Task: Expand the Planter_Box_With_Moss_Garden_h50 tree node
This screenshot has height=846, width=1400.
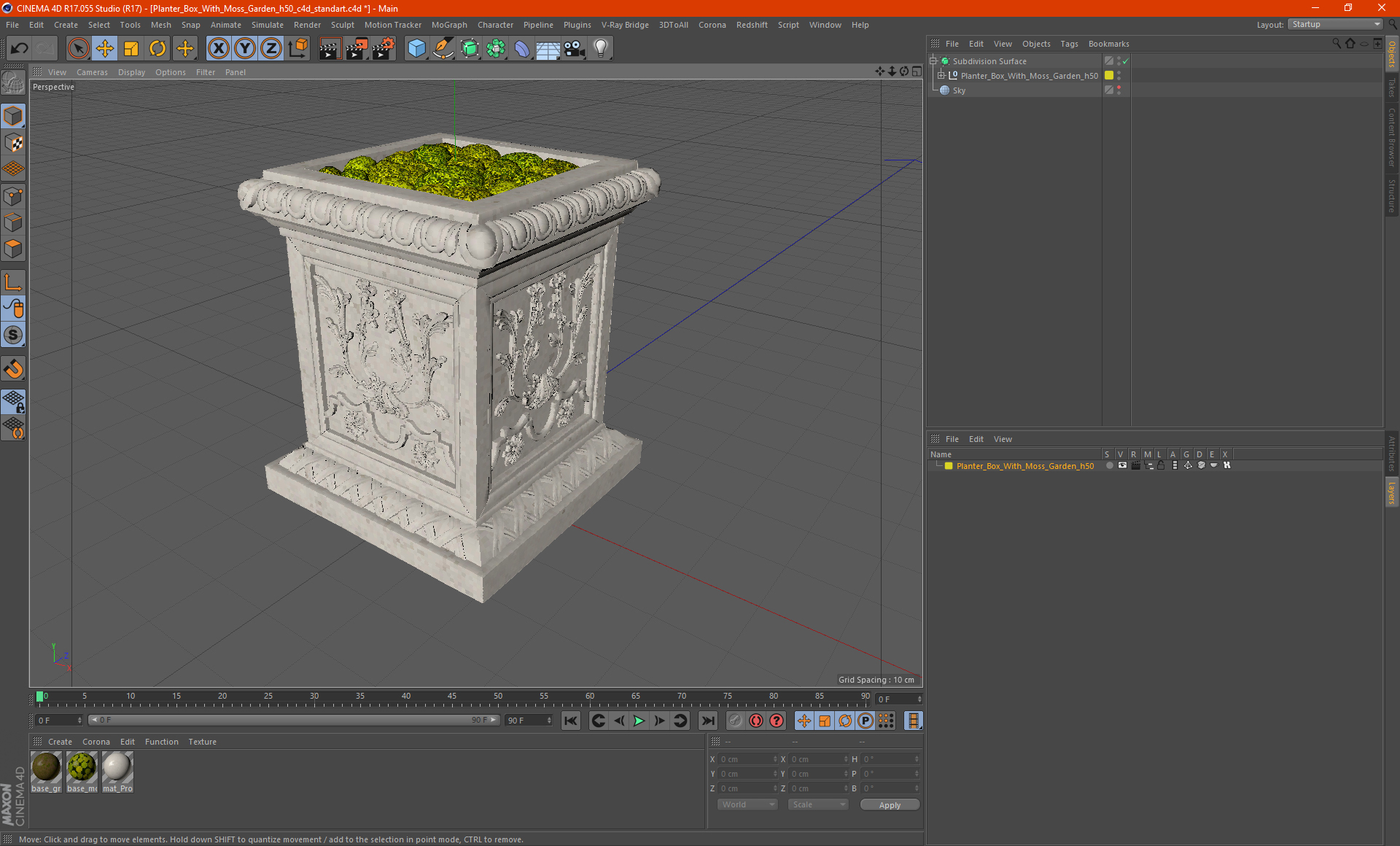Action: click(941, 76)
